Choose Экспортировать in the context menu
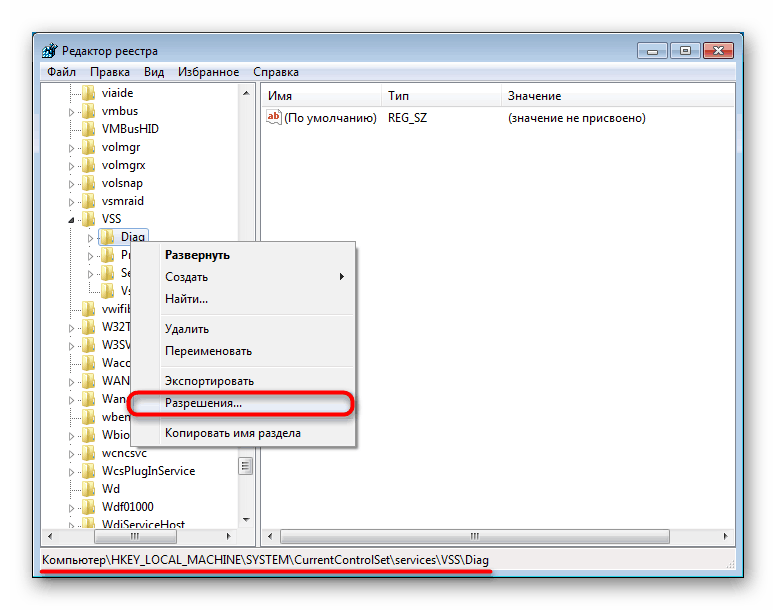The image size is (776, 610). click(242, 381)
